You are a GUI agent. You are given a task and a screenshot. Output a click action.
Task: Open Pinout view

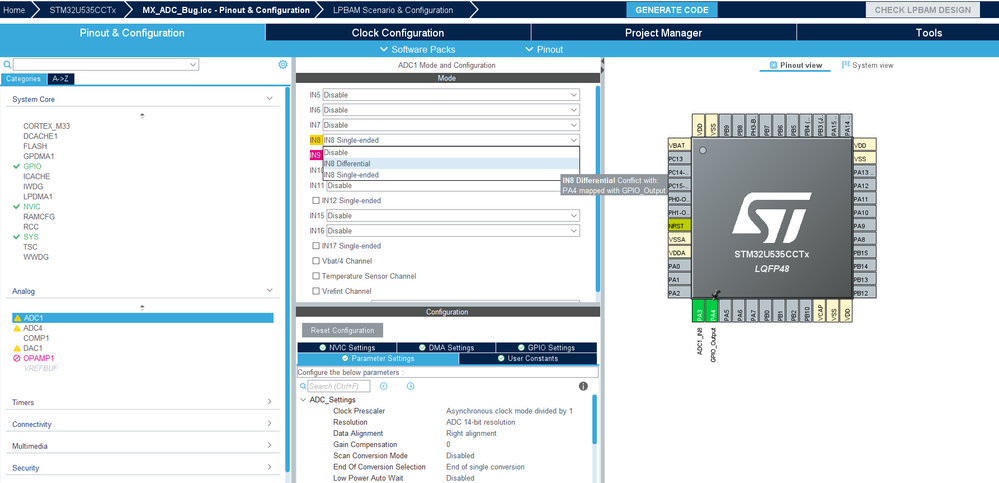tap(796, 65)
